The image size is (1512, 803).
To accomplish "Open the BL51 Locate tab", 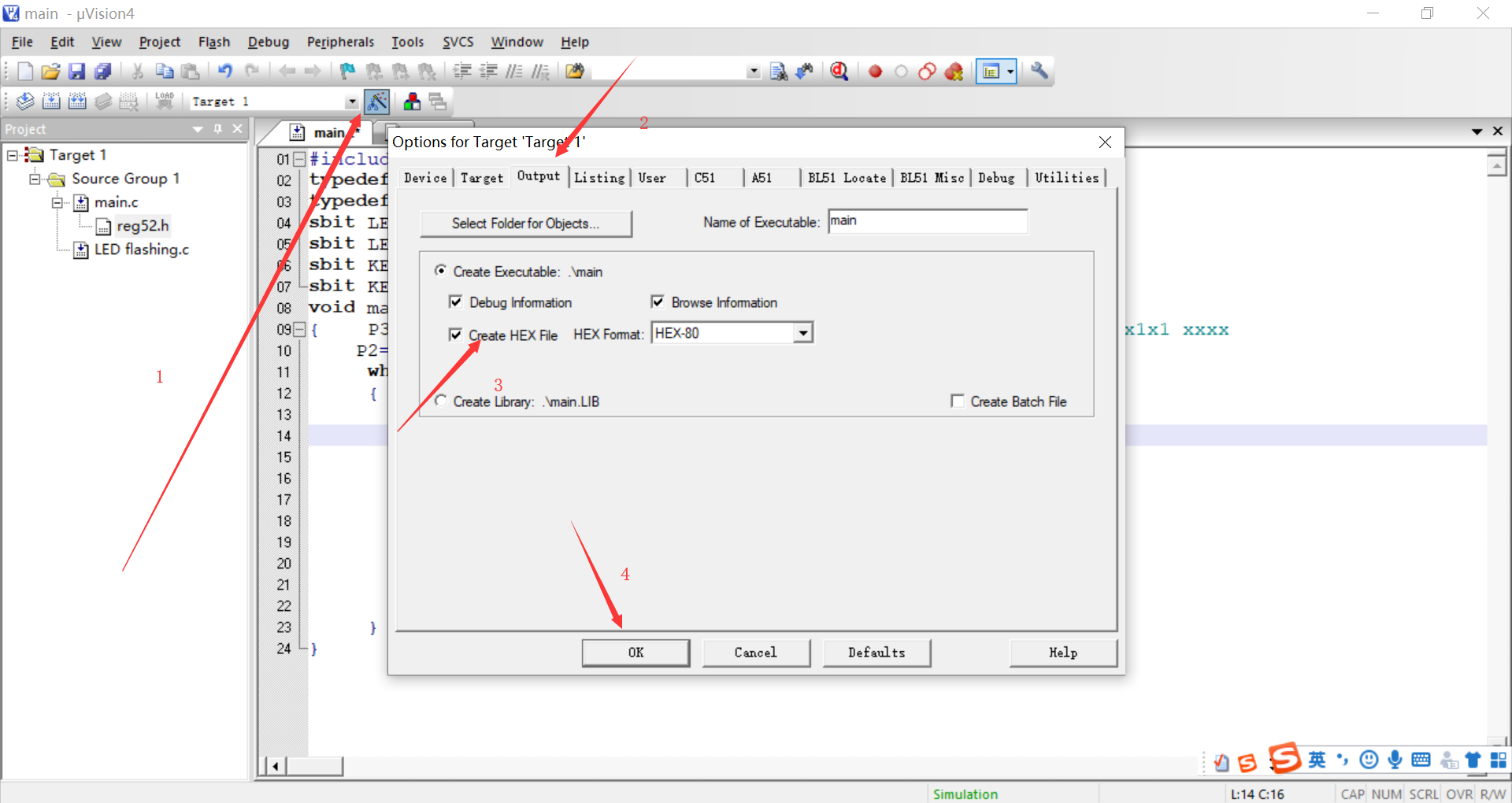I will [x=847, y=178].
